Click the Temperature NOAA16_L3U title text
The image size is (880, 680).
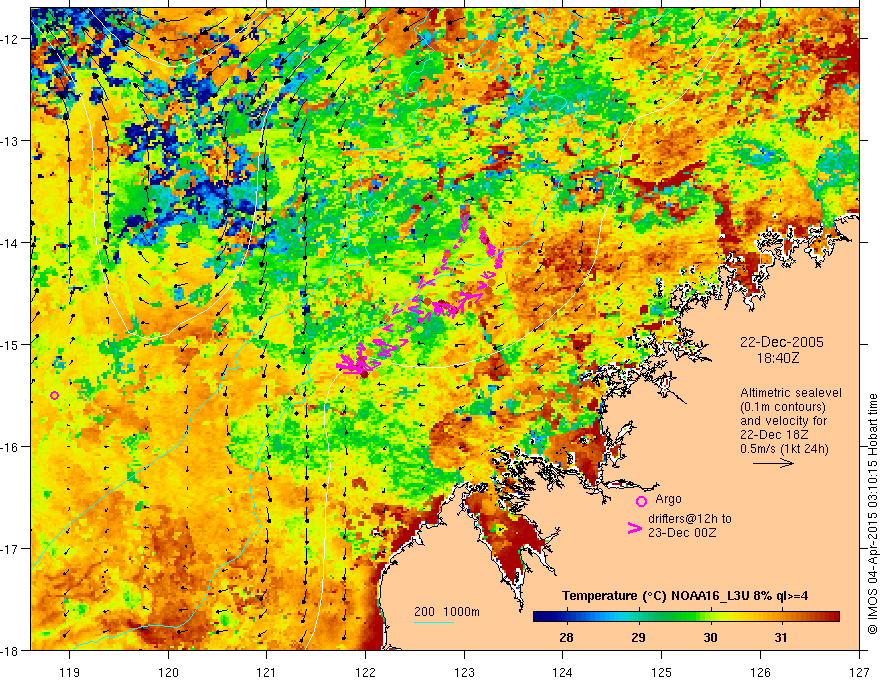[685, 596]
